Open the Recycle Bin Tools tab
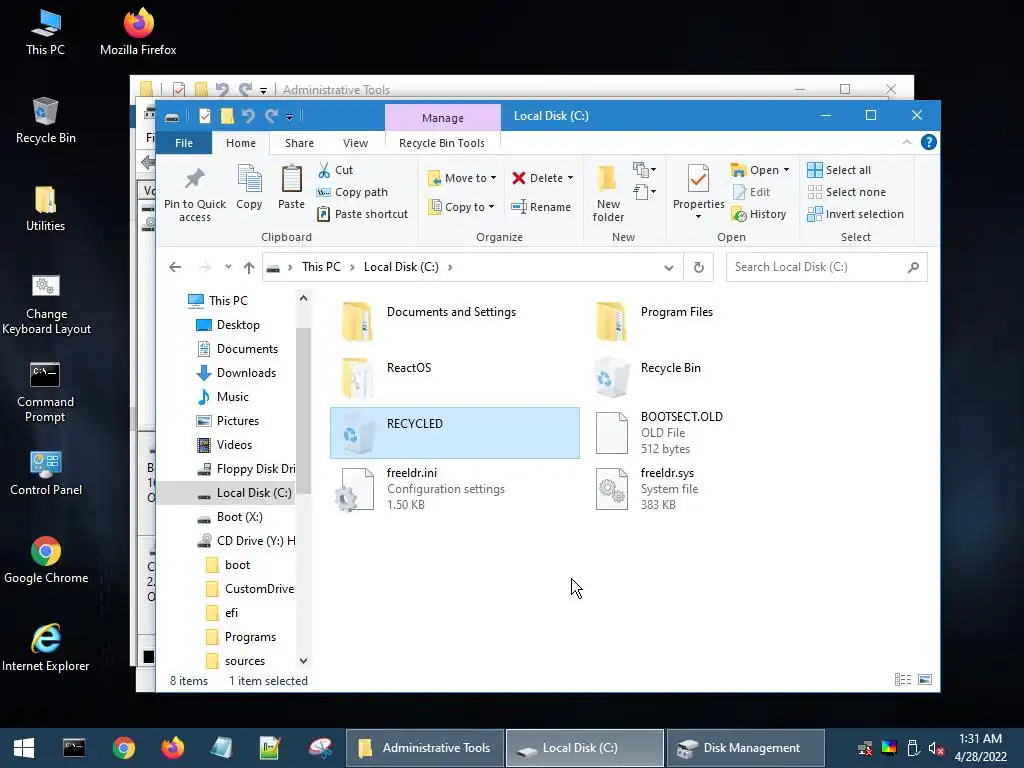Image resolution: width=1024 pixels, height=768 pixels. click(x=442, y=143)
